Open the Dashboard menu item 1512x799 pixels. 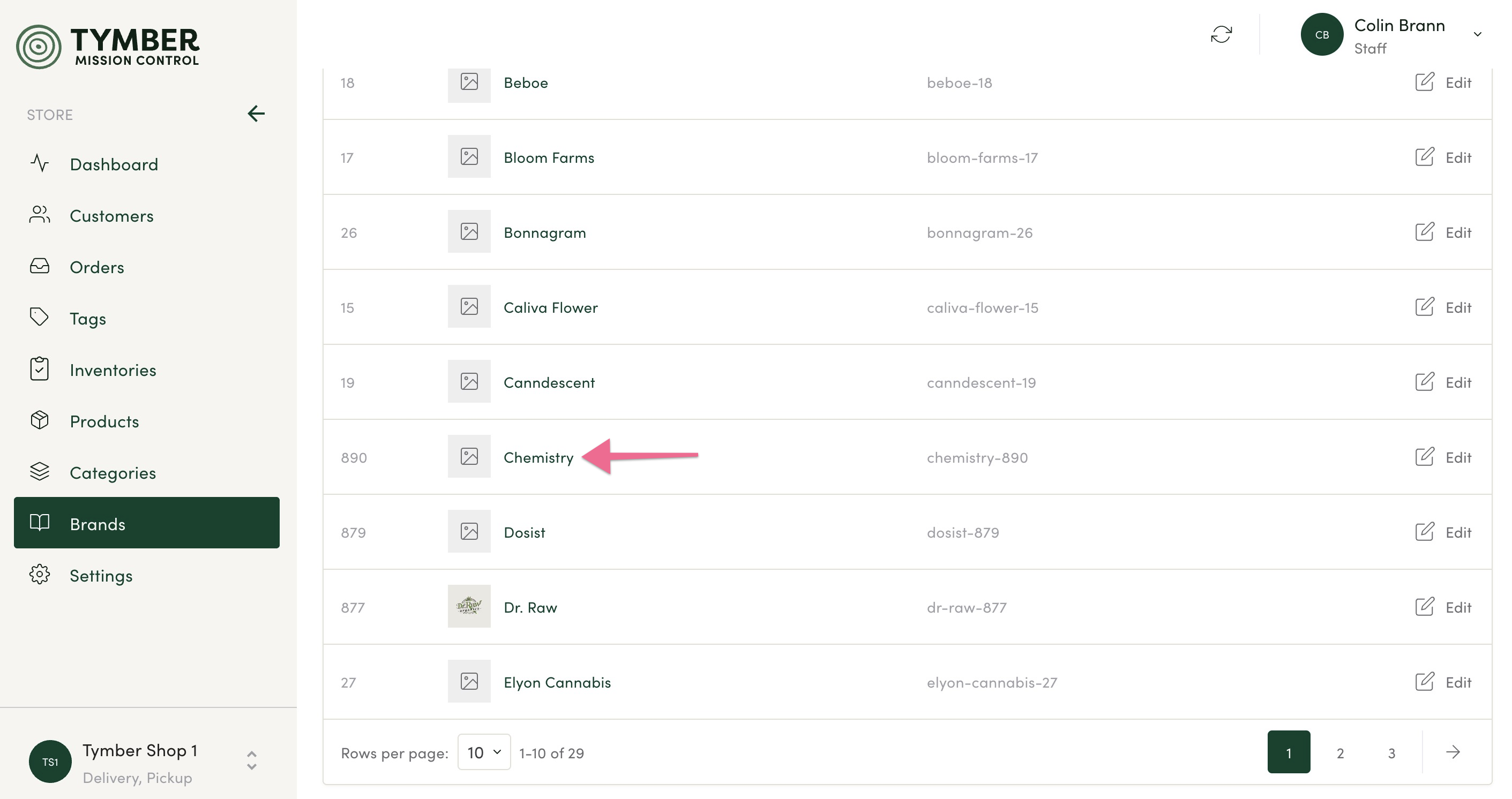pyautogui.click(x=114, y=164)
